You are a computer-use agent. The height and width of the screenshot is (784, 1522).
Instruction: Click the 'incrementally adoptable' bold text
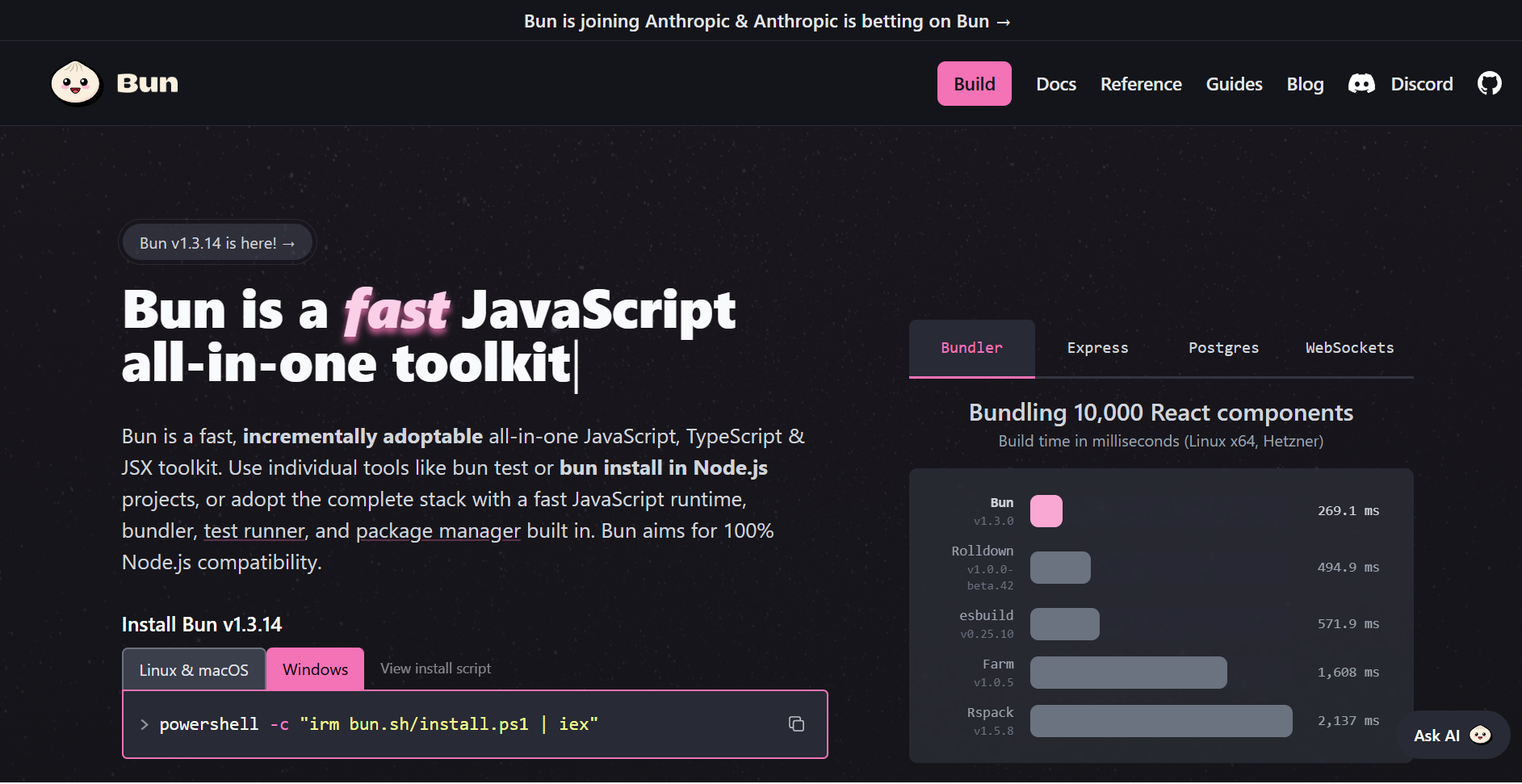363,436
